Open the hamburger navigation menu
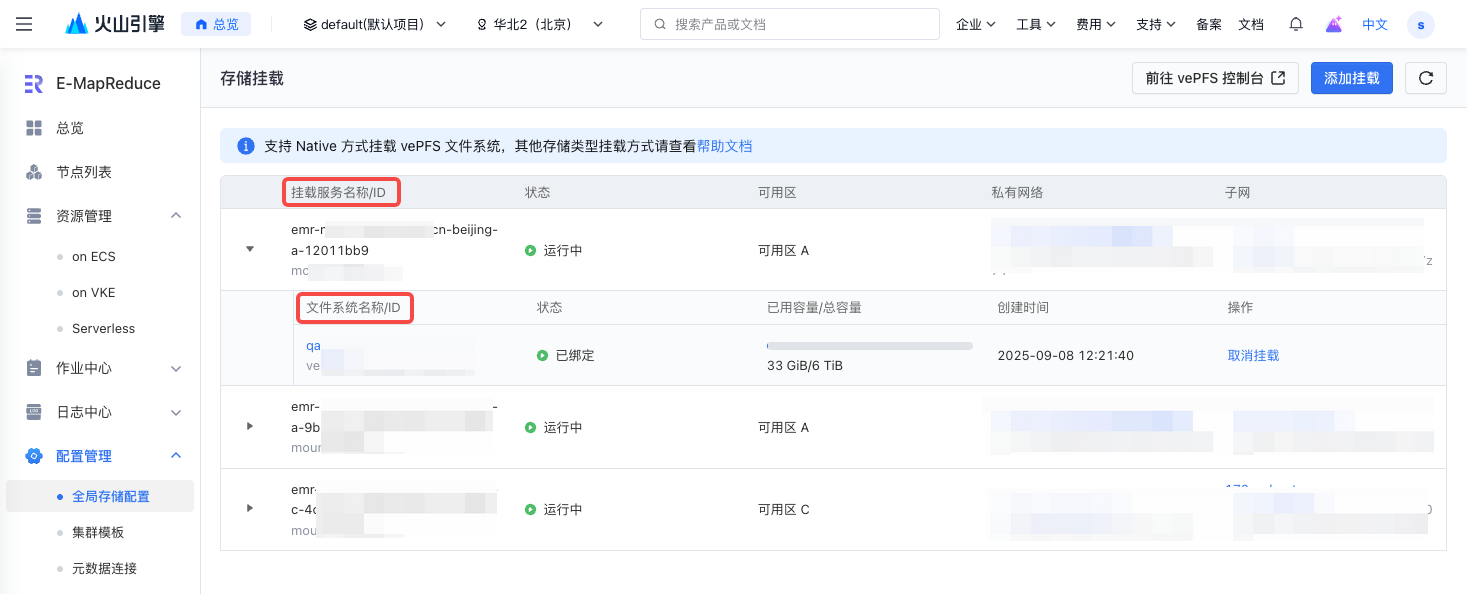 24,24
